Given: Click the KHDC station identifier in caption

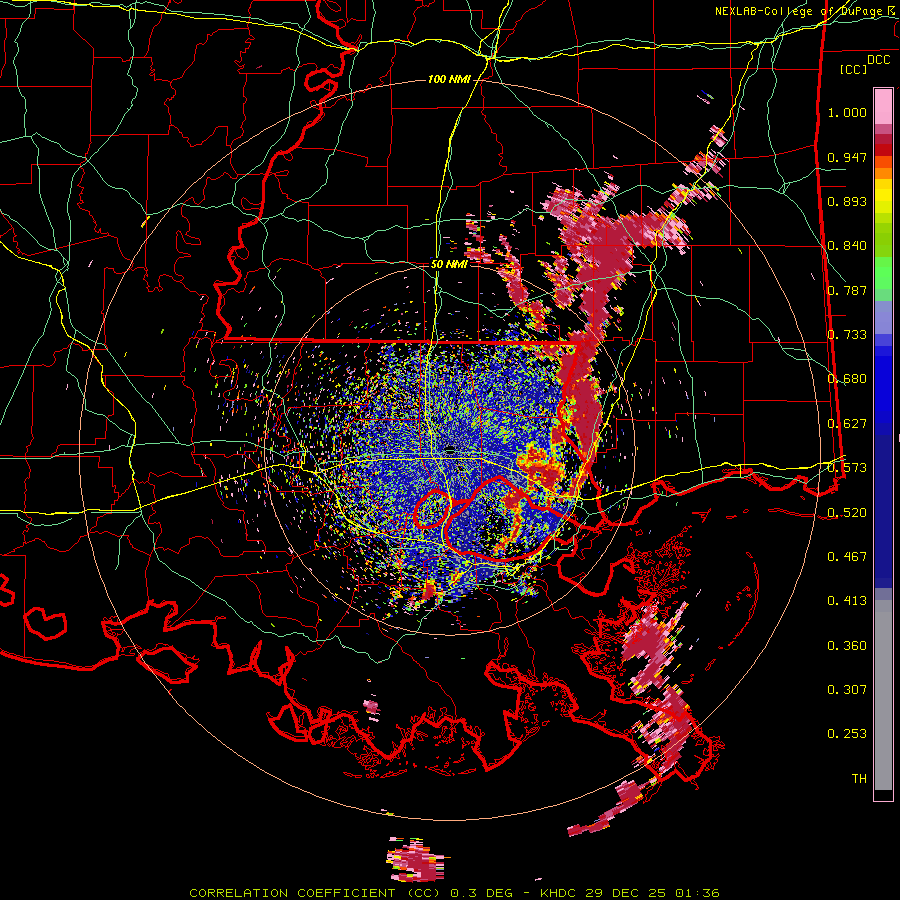Looking at the screenshot, I should [560, 893].
